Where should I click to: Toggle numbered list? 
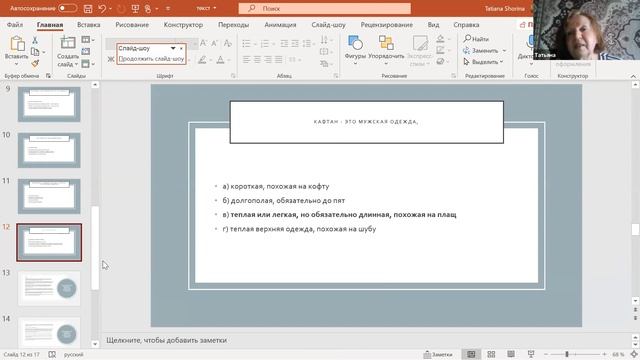click(264, 43)
